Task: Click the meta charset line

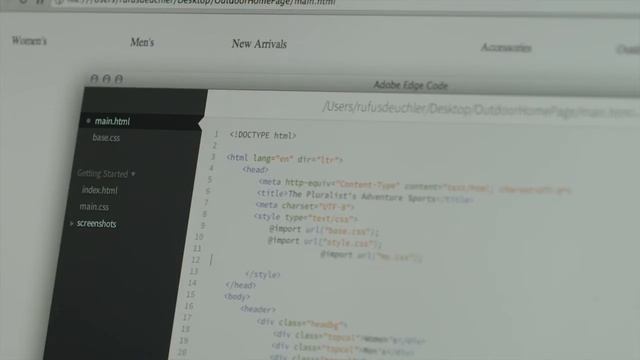Action: tap(305, 206)
